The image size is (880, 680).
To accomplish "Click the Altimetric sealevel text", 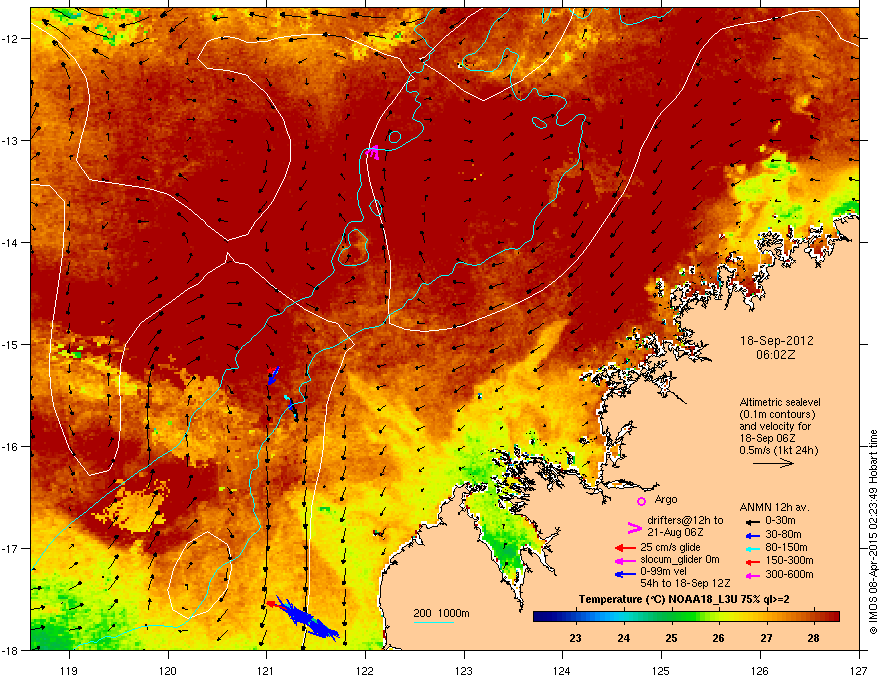I will (x=780, y=402).
